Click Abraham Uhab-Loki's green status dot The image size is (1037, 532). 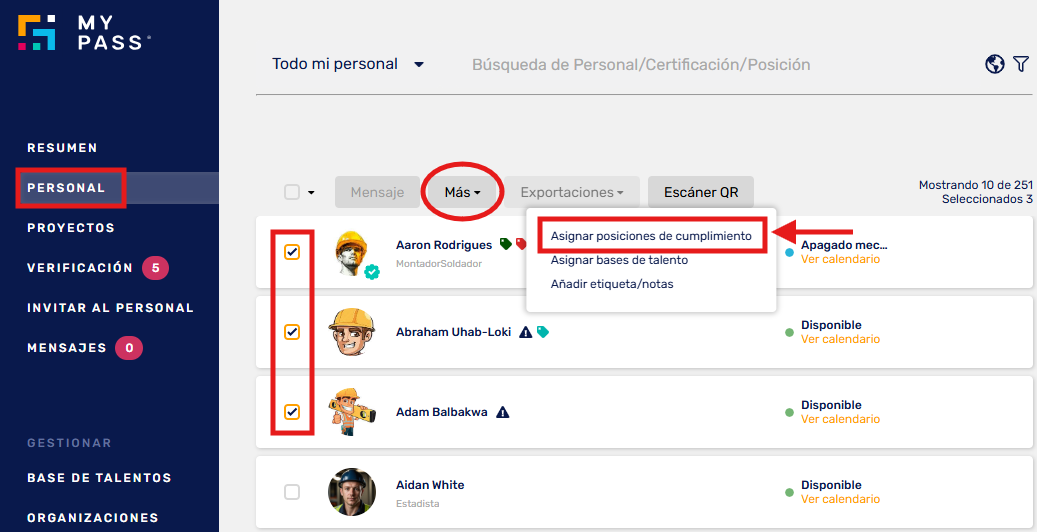tap(789, 332)
